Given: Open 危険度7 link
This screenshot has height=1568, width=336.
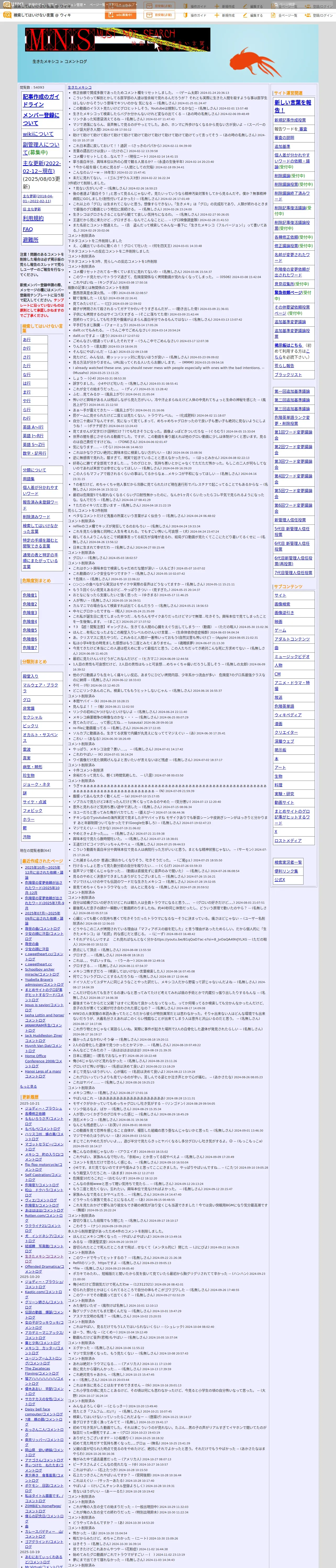Looking at the screenshot, I should coord(30,648).
